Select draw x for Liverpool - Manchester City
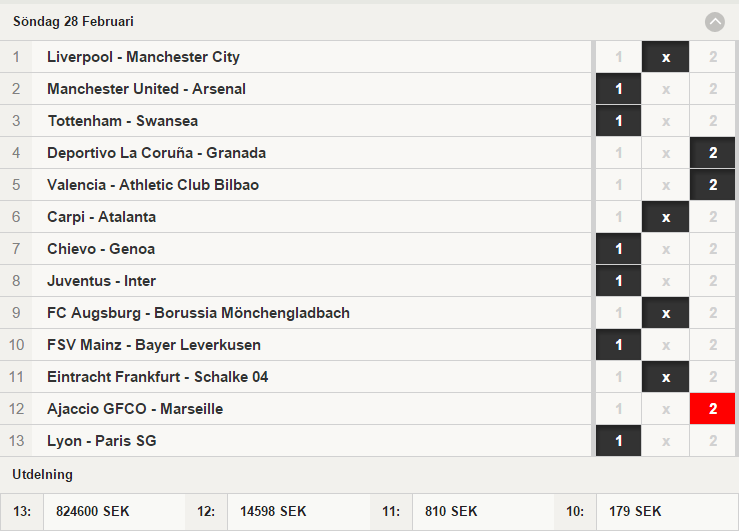This screenshot has height=531, width=739. point(665,57)
